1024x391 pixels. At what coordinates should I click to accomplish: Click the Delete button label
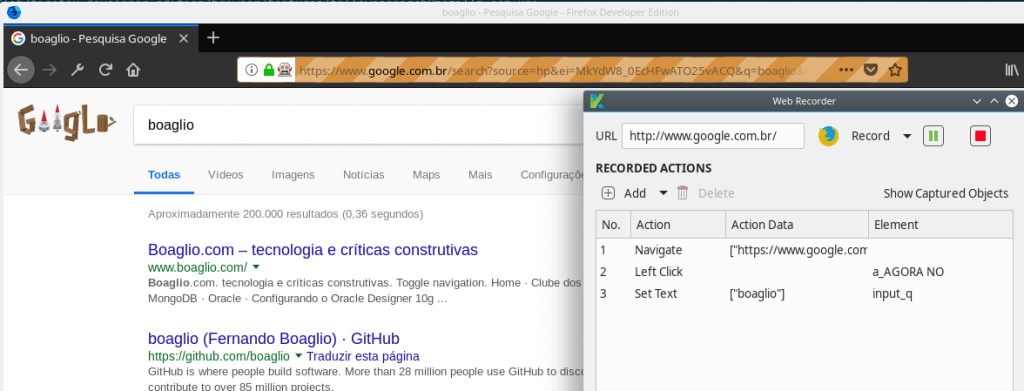tap(716, 193)
